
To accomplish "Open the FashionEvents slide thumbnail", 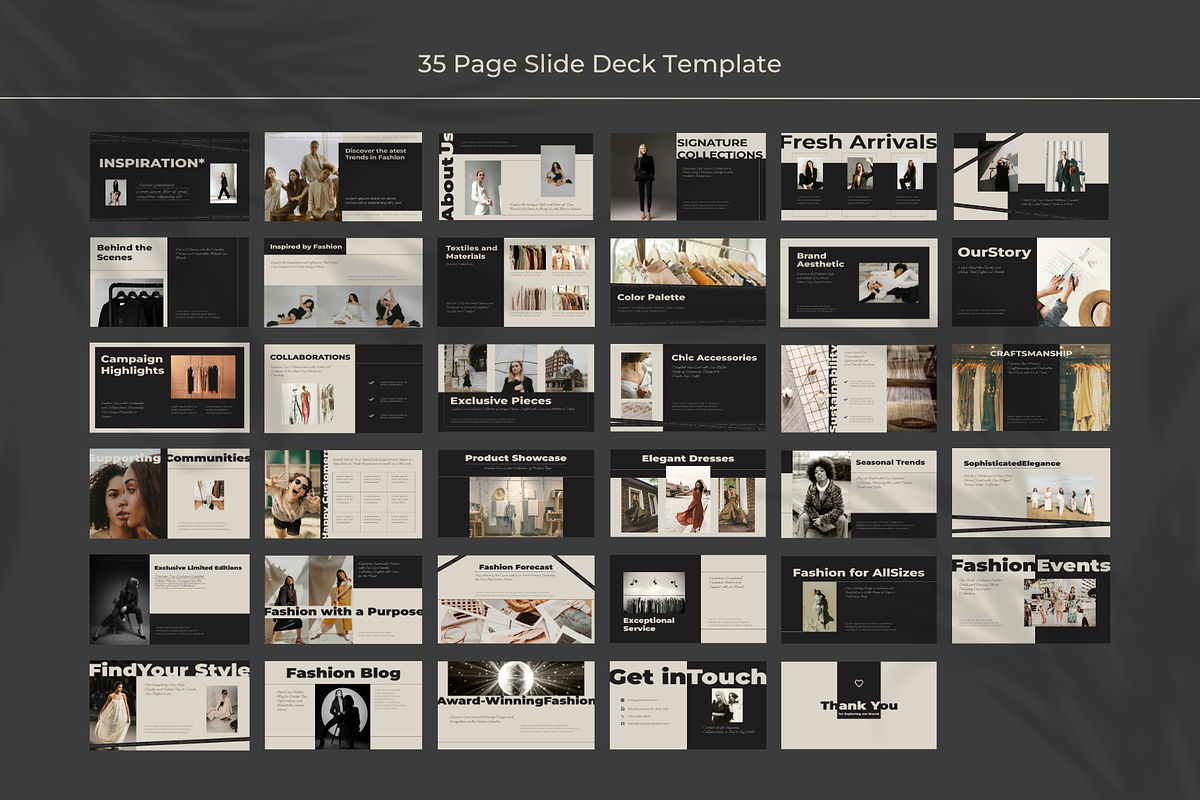I will (x=1031, y=600).
